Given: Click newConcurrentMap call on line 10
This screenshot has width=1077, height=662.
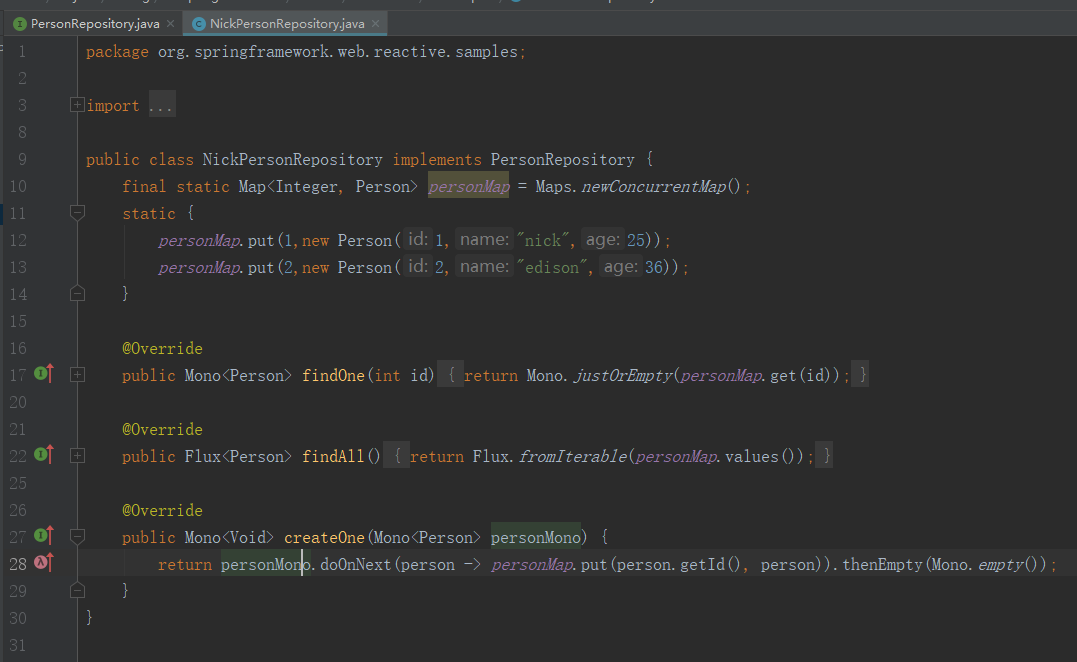Looking at the screenshot, I should coord(653,186).
